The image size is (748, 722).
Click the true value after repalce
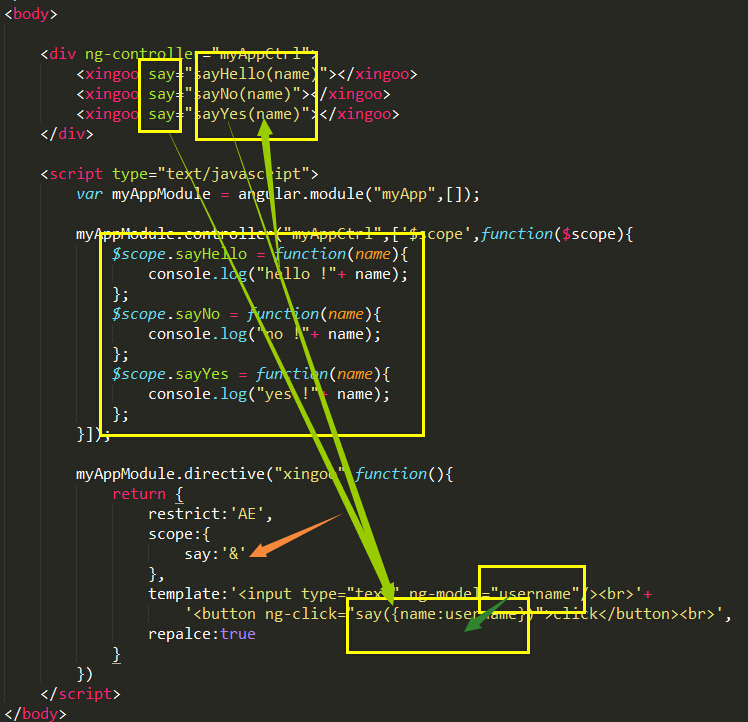(x=238, y=634)
